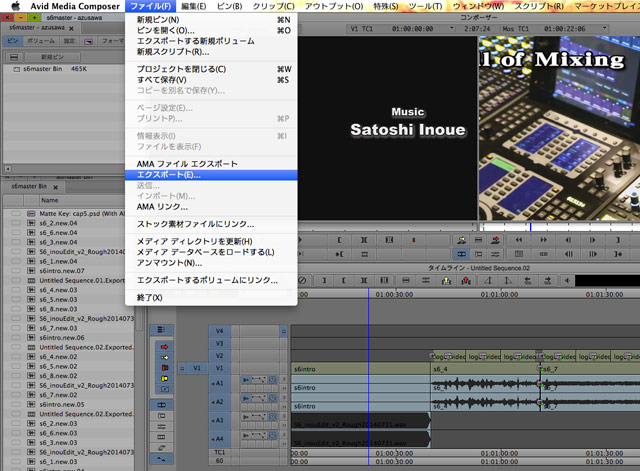Step one frame forward in record monitor
Viewport: 640px width, 471px height.
coord(592,240)
